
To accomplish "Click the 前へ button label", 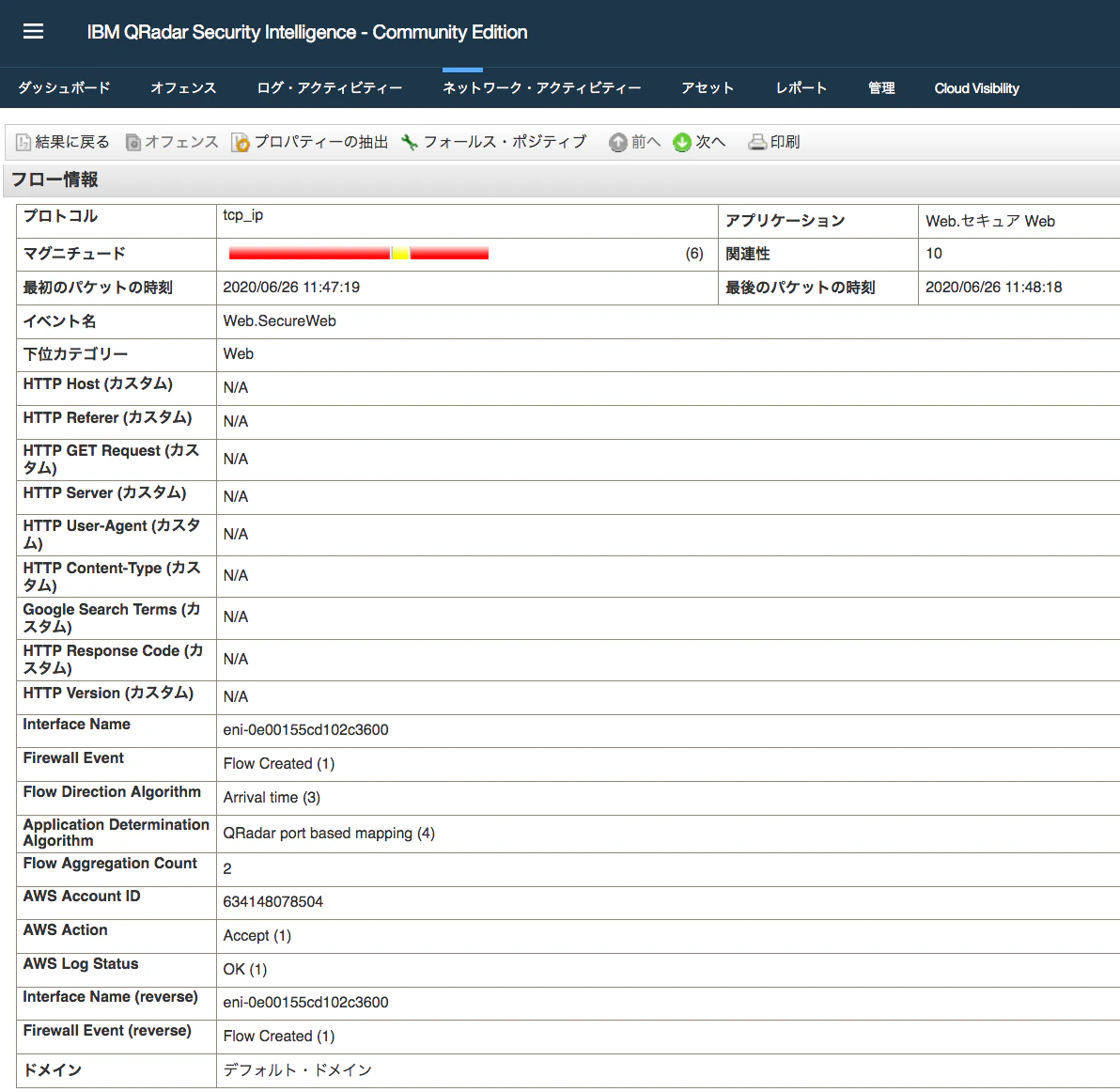I will [646, 142].
